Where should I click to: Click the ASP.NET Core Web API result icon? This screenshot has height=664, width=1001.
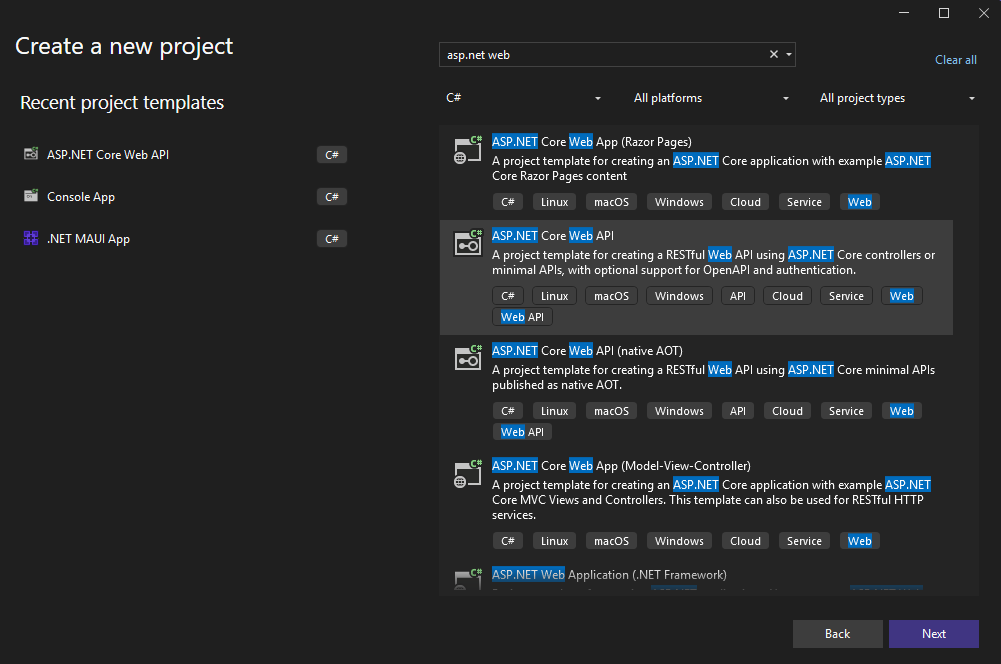click(468, 244)
